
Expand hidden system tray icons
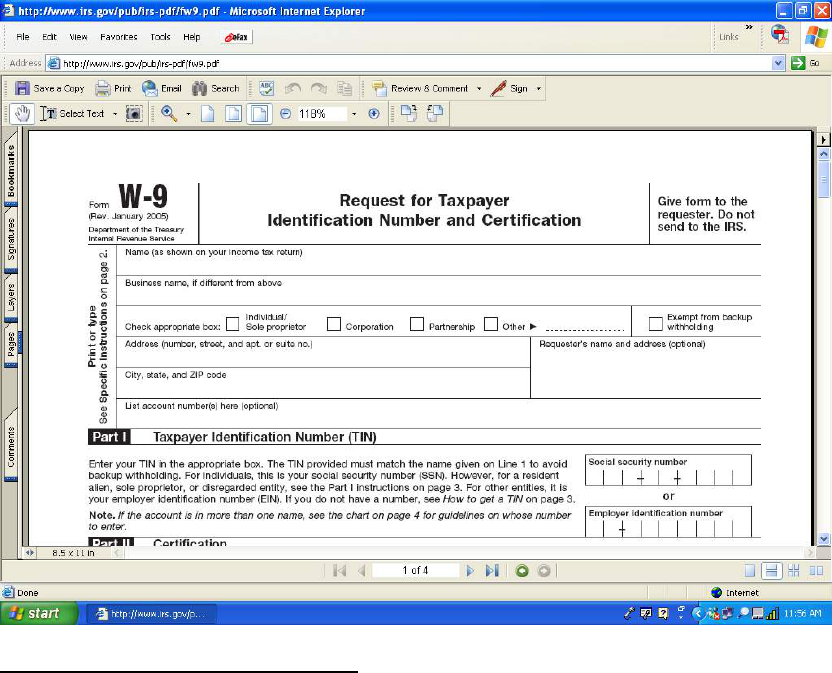tap(698, 614)
